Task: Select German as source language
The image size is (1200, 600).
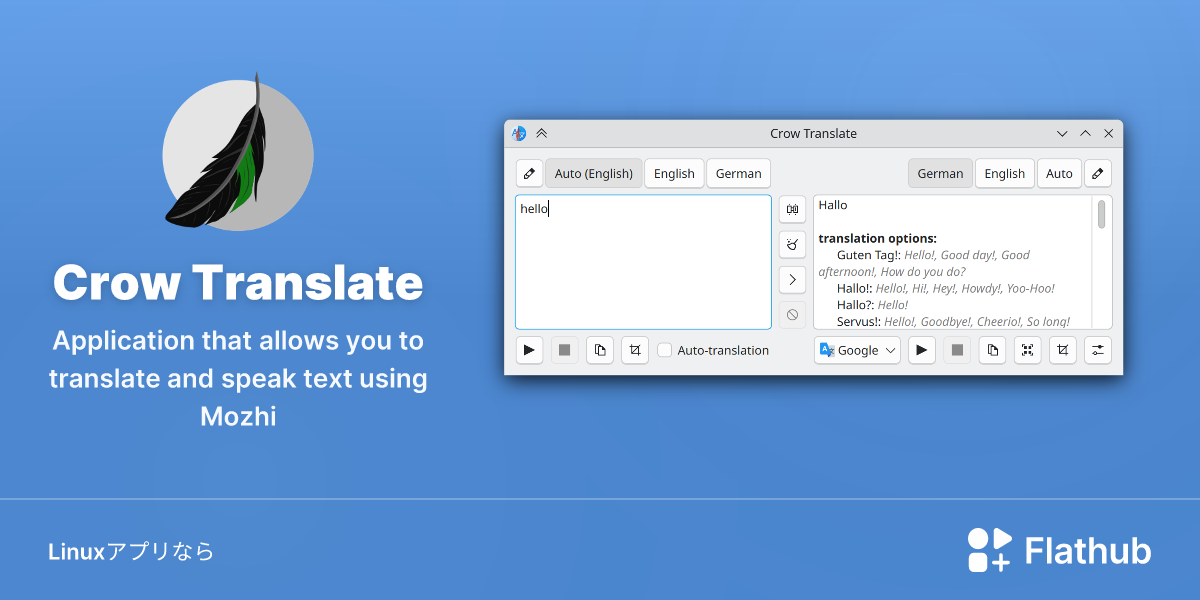Action: coord(739,173)
